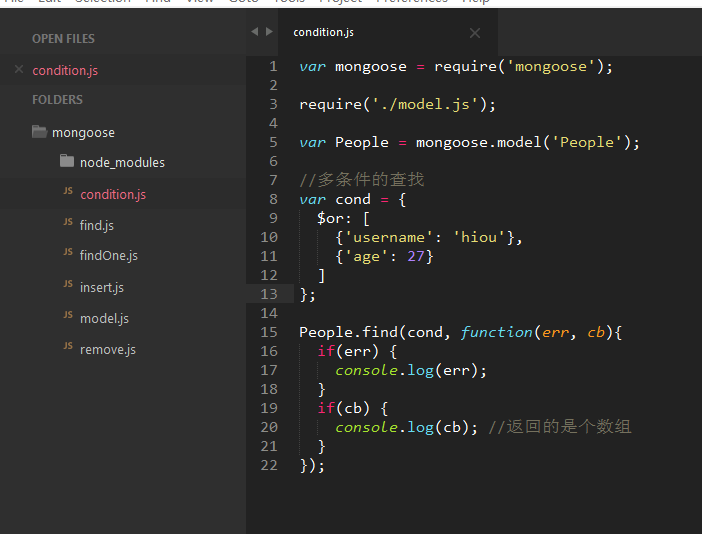702x534 pixels.
Task: Click if(cb) on line 19
Action: pyautogui.click(x=344, y=409)
